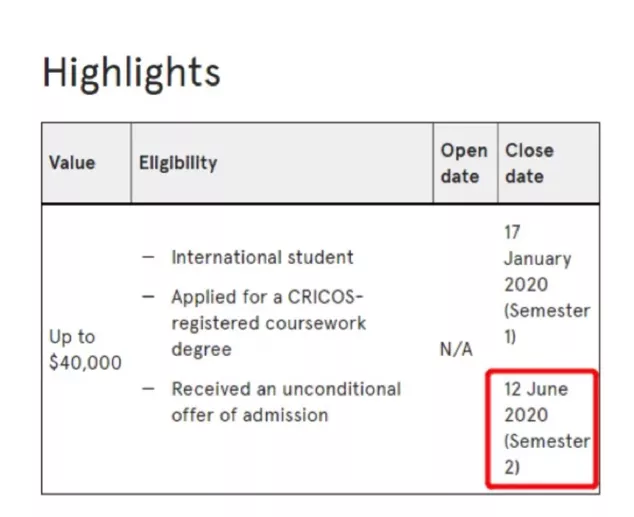Click Received an unconditional offer text

(x=286, y=402)
